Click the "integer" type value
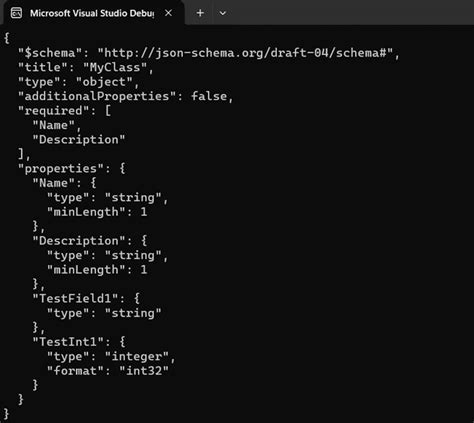Screen dimensions: 474x423 click(x=137, y=356)
